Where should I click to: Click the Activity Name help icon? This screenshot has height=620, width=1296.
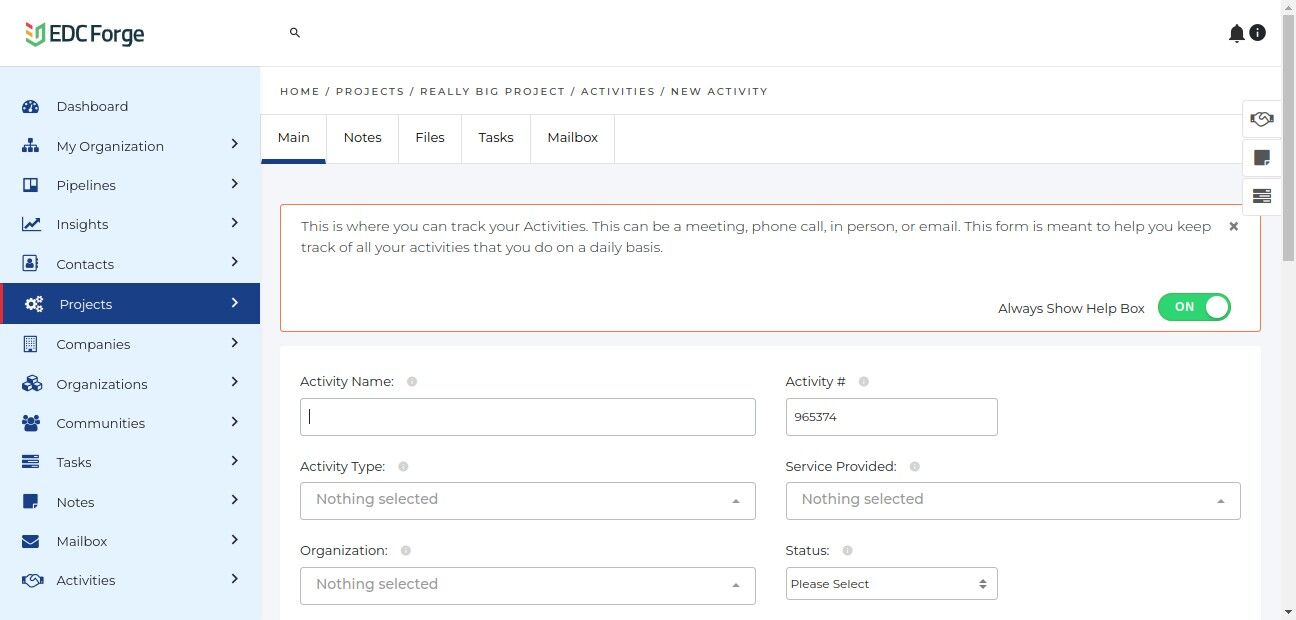point(412,382)
